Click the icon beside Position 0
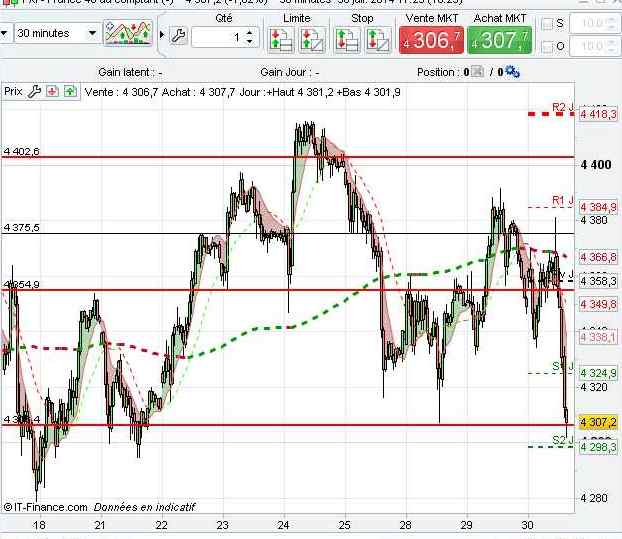The width and height of the screenshot is (622, 539). point(477,72)
